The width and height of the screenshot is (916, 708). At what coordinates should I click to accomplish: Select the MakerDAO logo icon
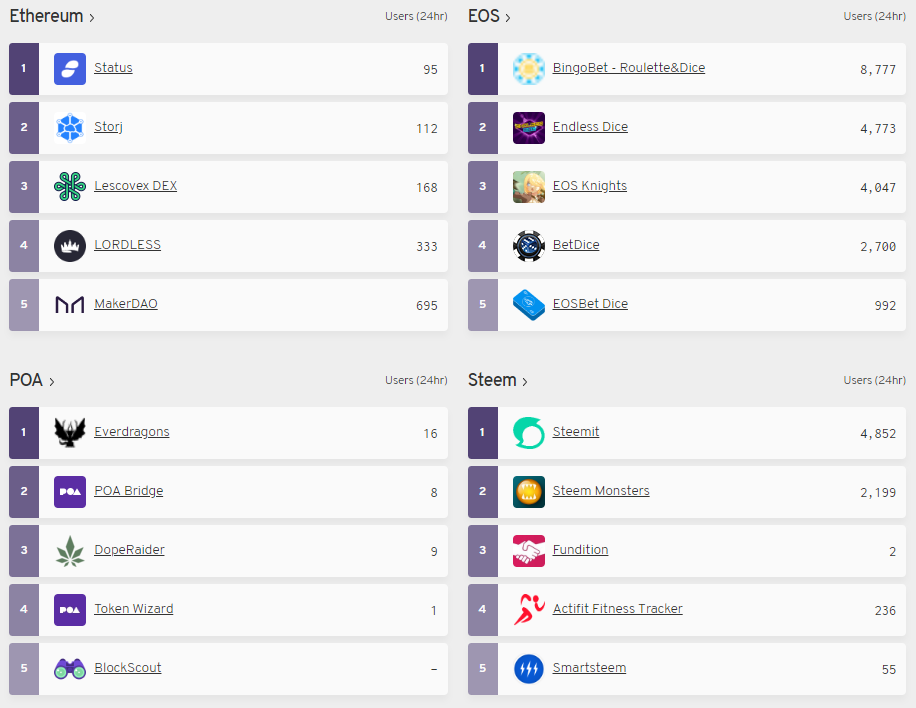tap(68, 304)
